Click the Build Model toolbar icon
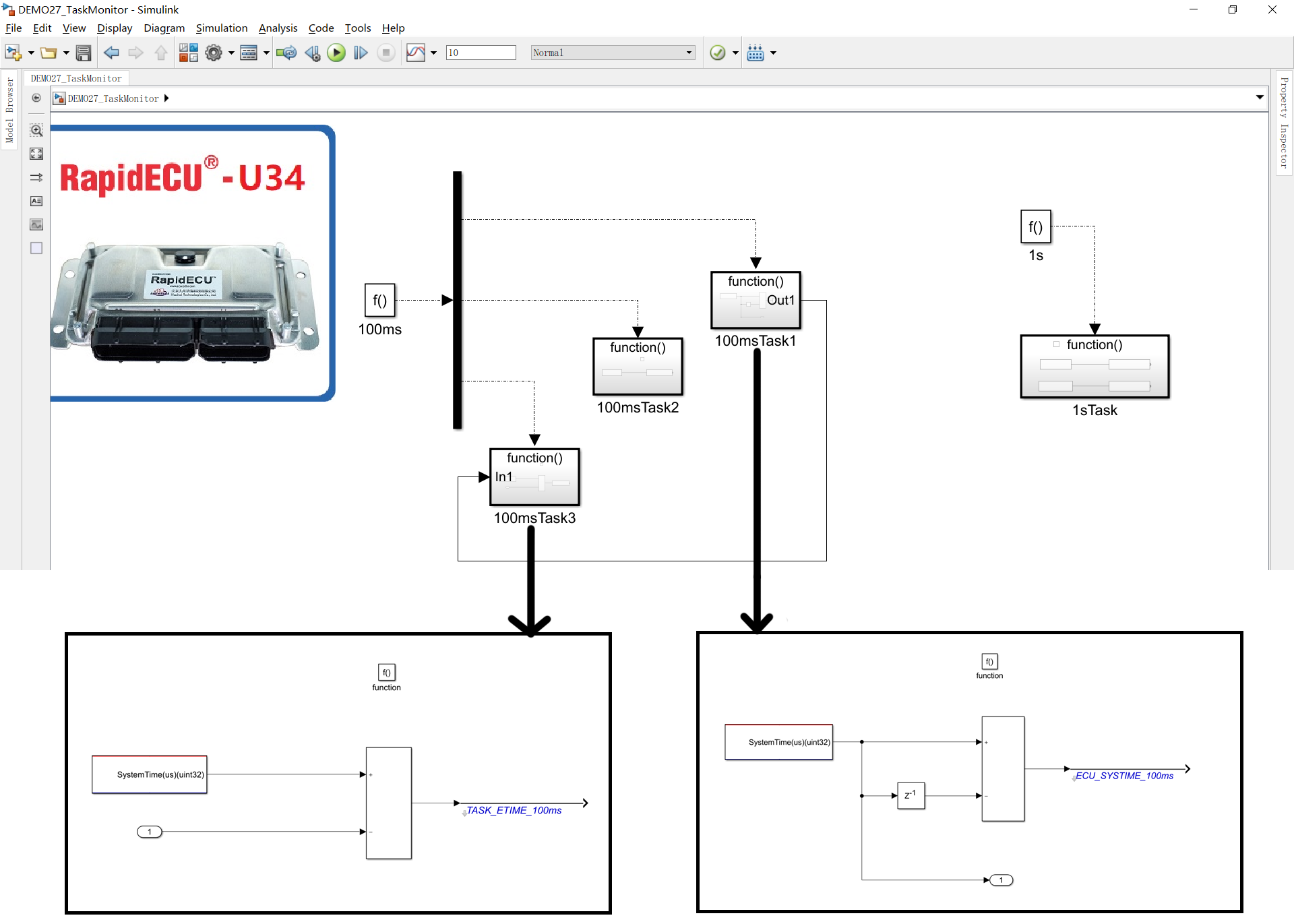The image size is (1294, 924). [x=756, y=53]
